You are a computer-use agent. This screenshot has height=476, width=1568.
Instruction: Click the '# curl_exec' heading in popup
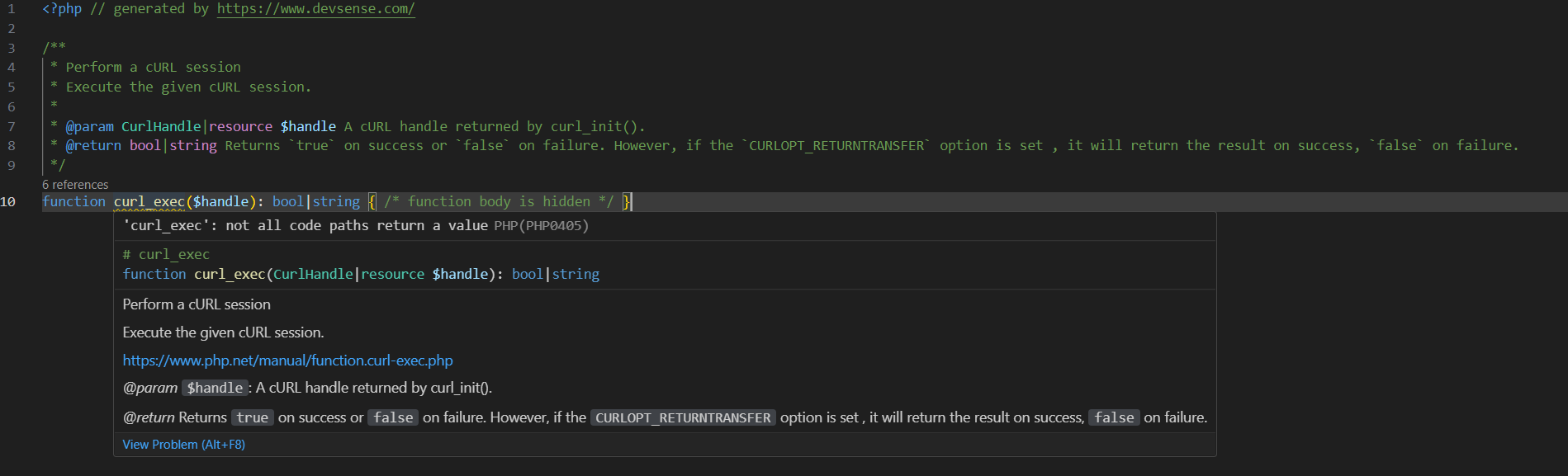[x=166, y=255]
